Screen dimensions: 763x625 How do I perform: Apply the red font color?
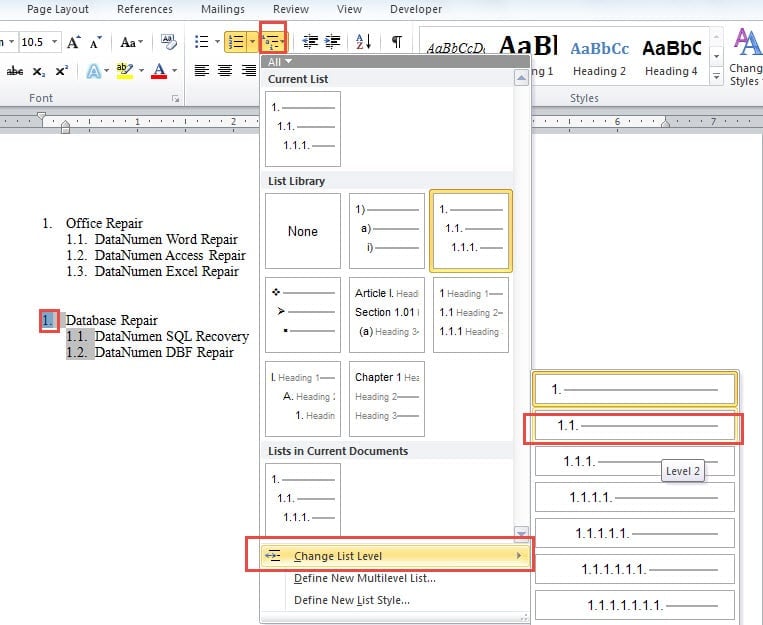coord(159,71)
